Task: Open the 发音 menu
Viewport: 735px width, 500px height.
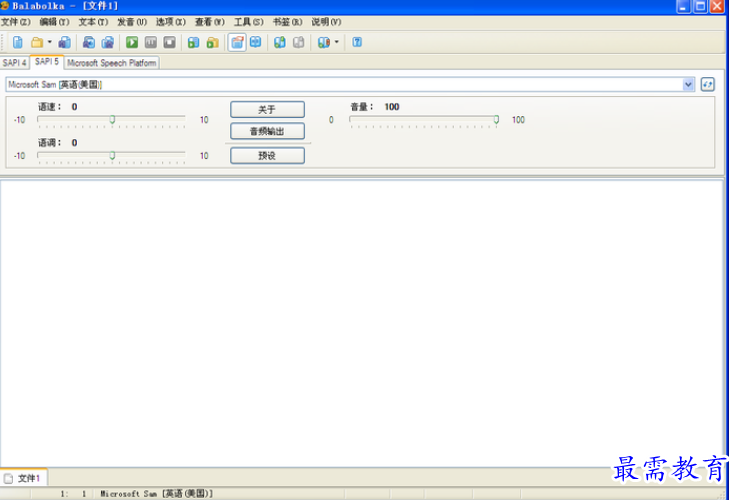Action: pos(132,22)
